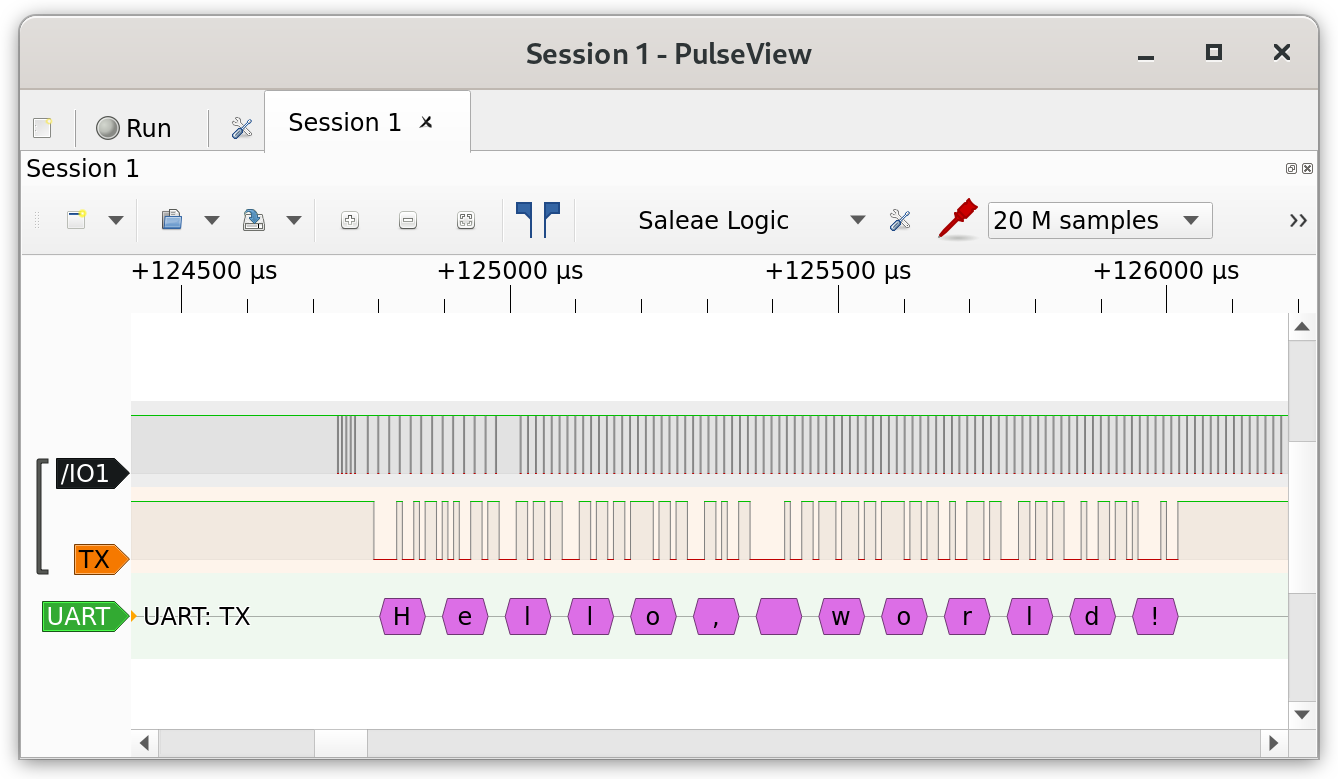1338x779 pixels.
Task: Zoom in on the waveform view
Action: (350, 221)
